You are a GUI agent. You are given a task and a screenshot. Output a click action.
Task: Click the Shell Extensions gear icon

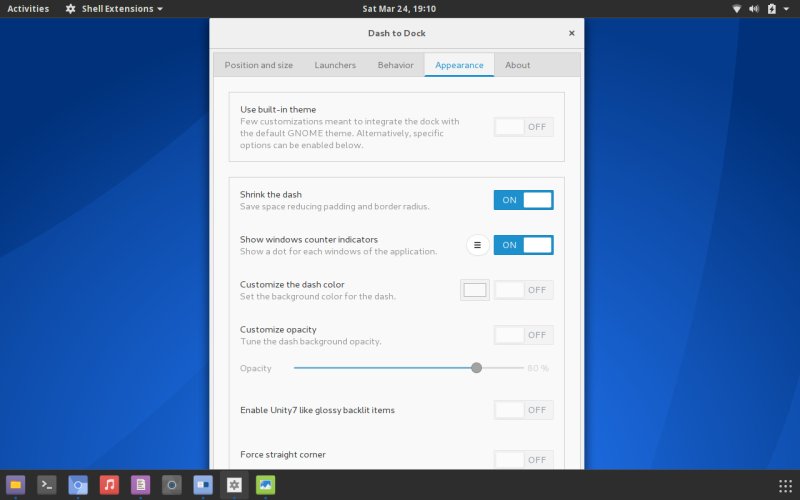coord(70,9)
